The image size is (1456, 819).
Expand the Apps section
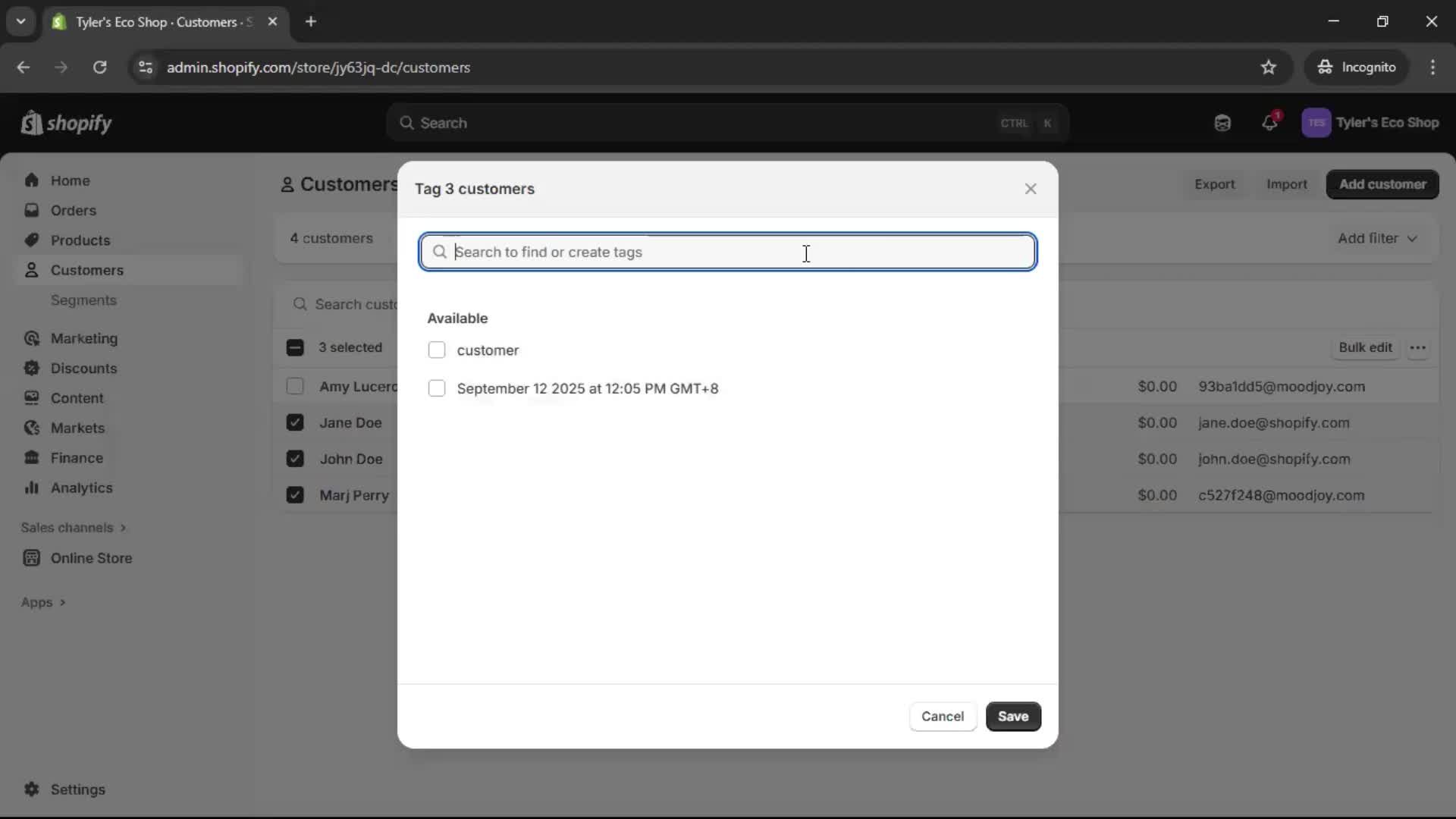(x=43, y=602)
